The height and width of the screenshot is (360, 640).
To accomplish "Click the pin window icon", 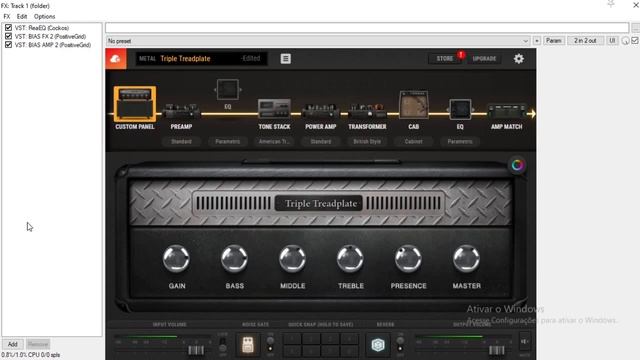I will click(x=611, y=4).
